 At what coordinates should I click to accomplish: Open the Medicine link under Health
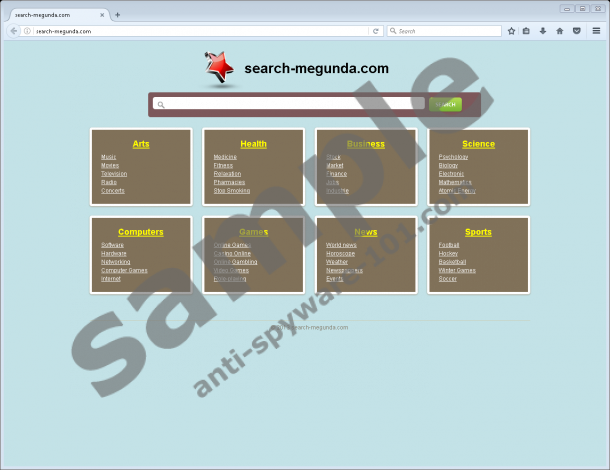pos(225,157)
